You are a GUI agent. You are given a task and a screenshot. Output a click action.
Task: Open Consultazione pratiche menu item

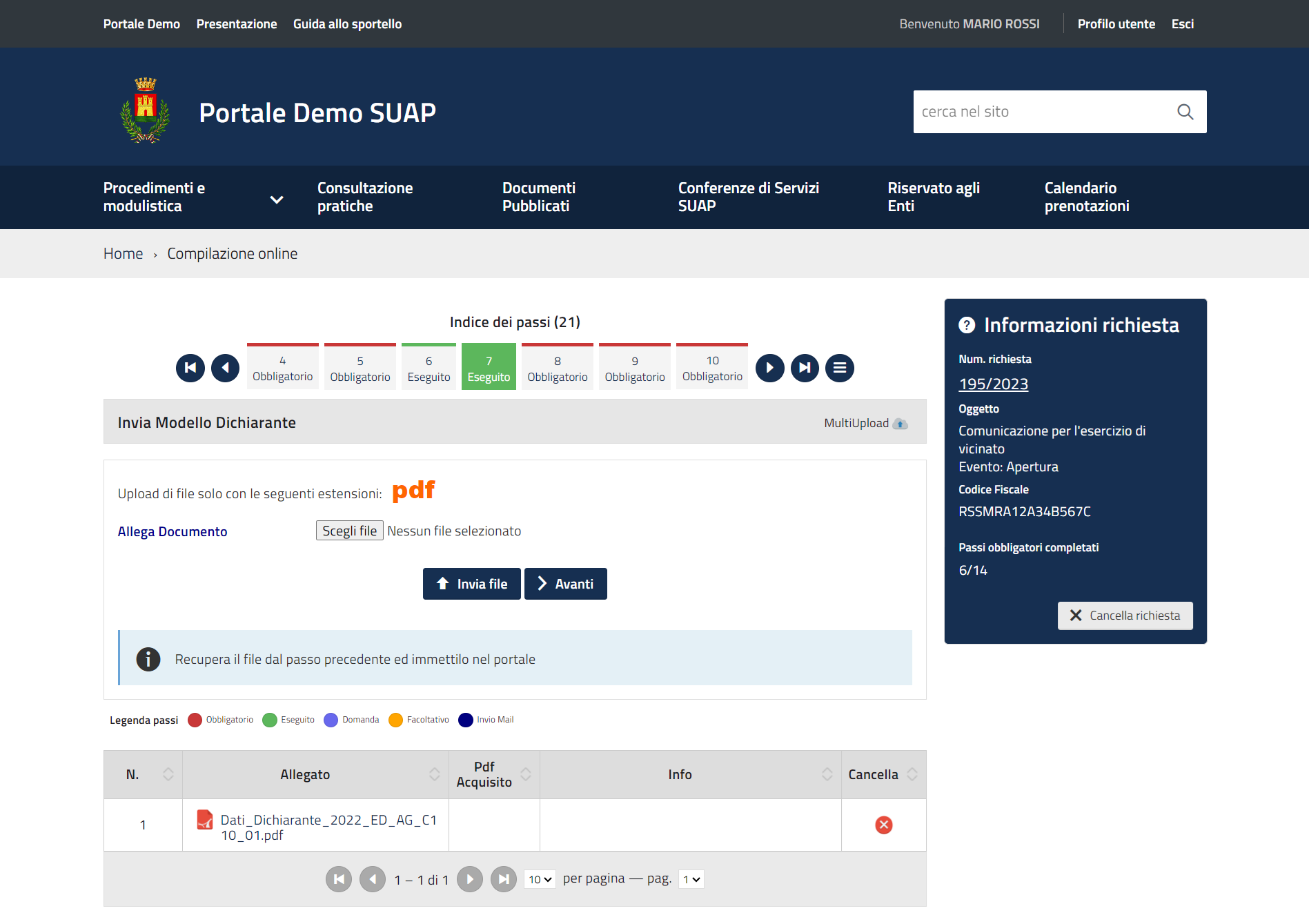pyautogui.click(x=365, y=197)
